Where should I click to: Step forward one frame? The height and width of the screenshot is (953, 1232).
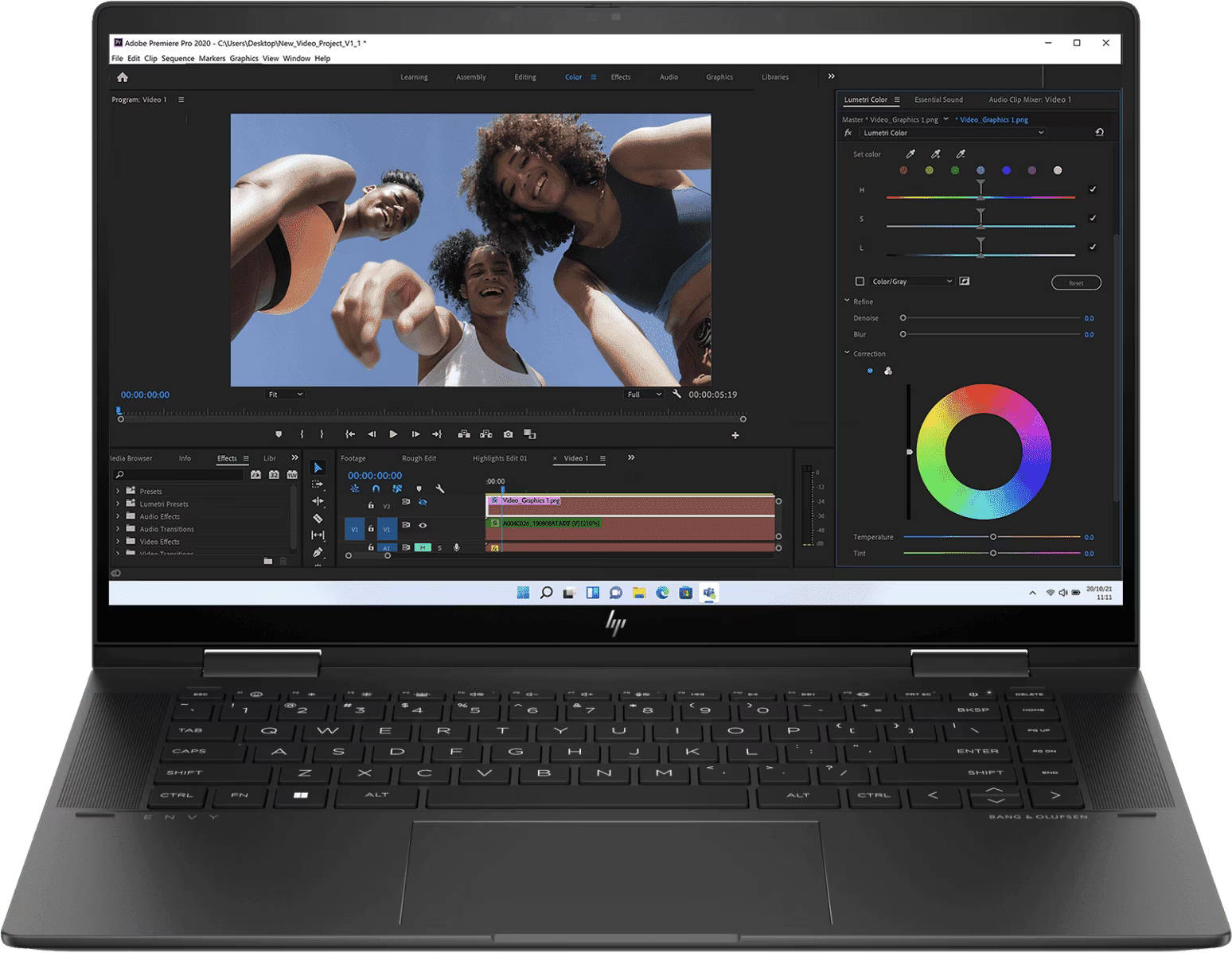tap(415, 434)
